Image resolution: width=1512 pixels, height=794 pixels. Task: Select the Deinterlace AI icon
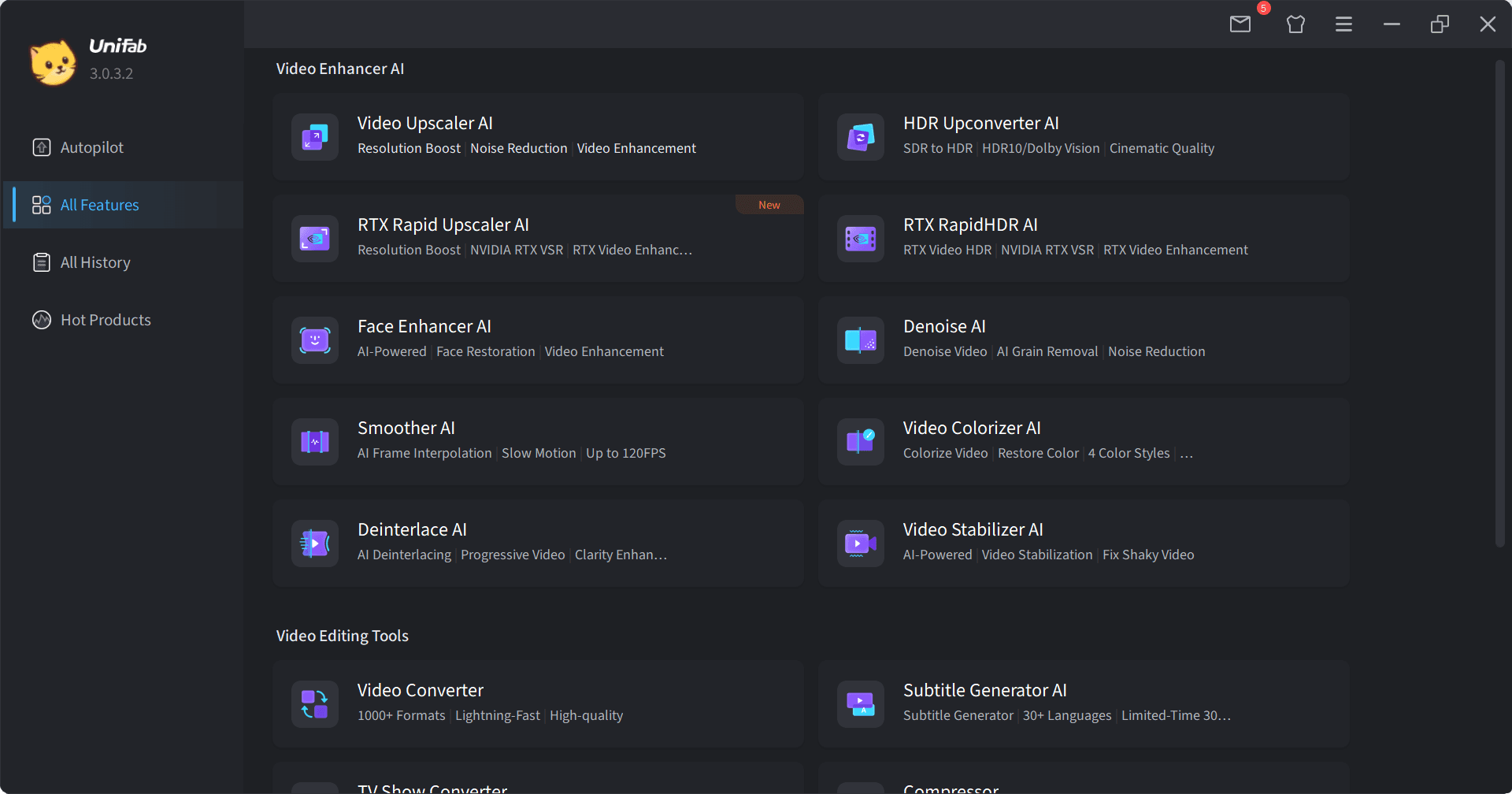[x=315, y=544]
